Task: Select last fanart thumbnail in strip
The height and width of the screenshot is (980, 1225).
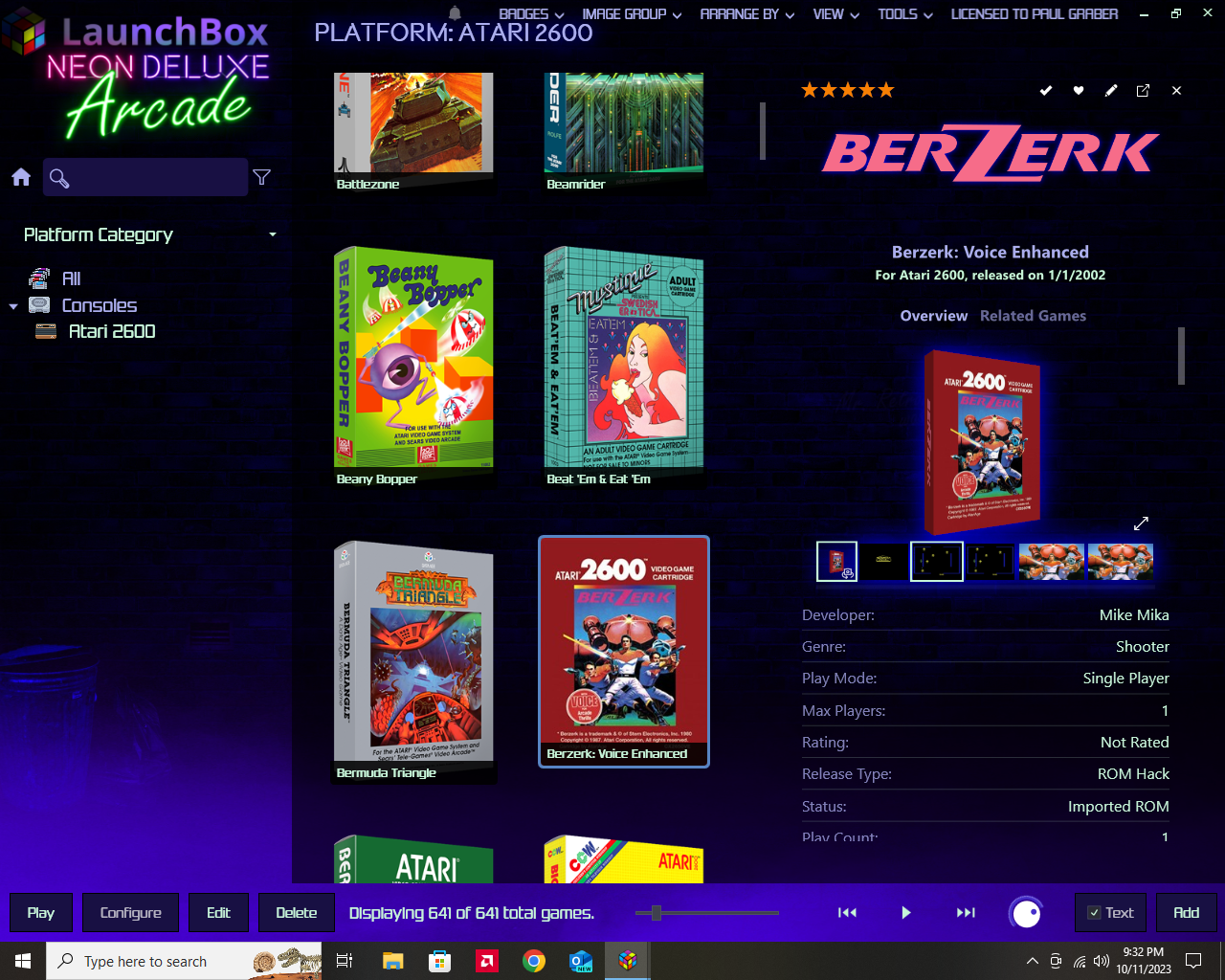Action: pyautogui.click(x=1120, y=562)
